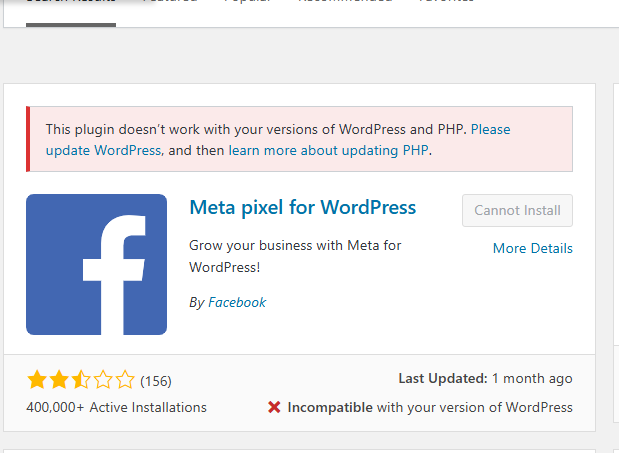Click the Facebook logo plugin icon
The width and height of the screenshot is (619, 453).
(x=96, y=264)
